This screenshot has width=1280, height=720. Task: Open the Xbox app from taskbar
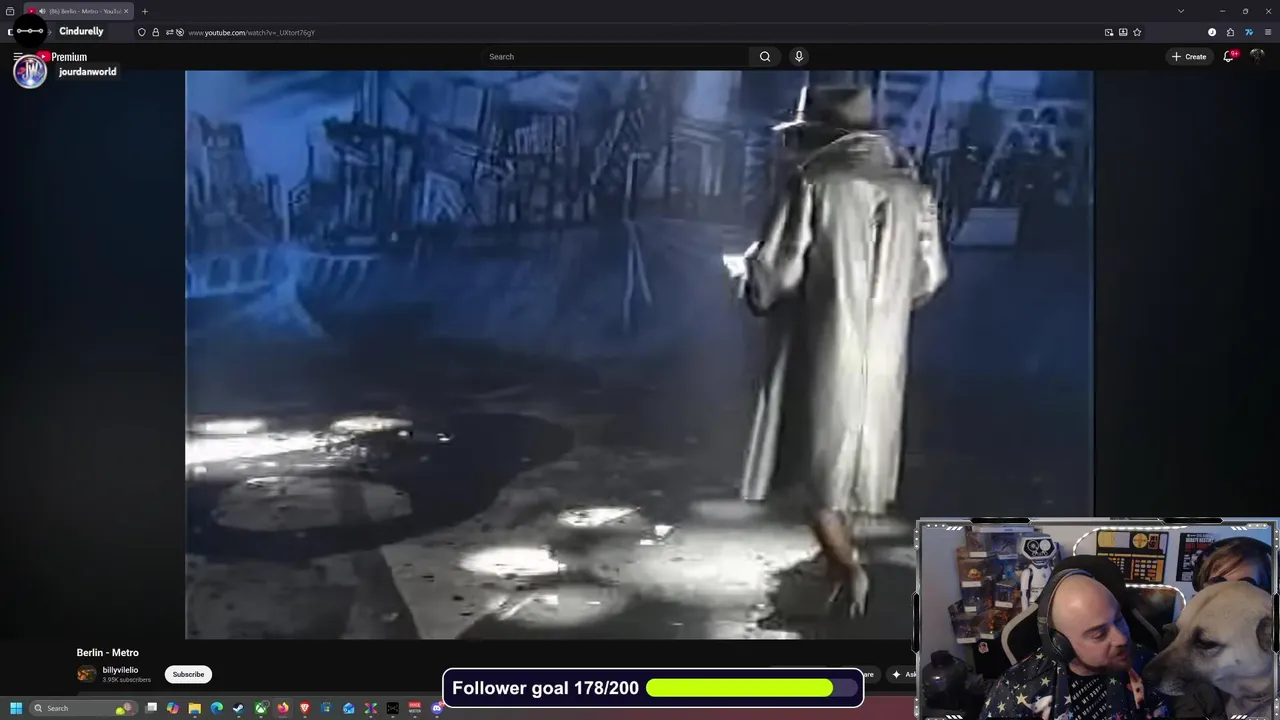point(260,708)
